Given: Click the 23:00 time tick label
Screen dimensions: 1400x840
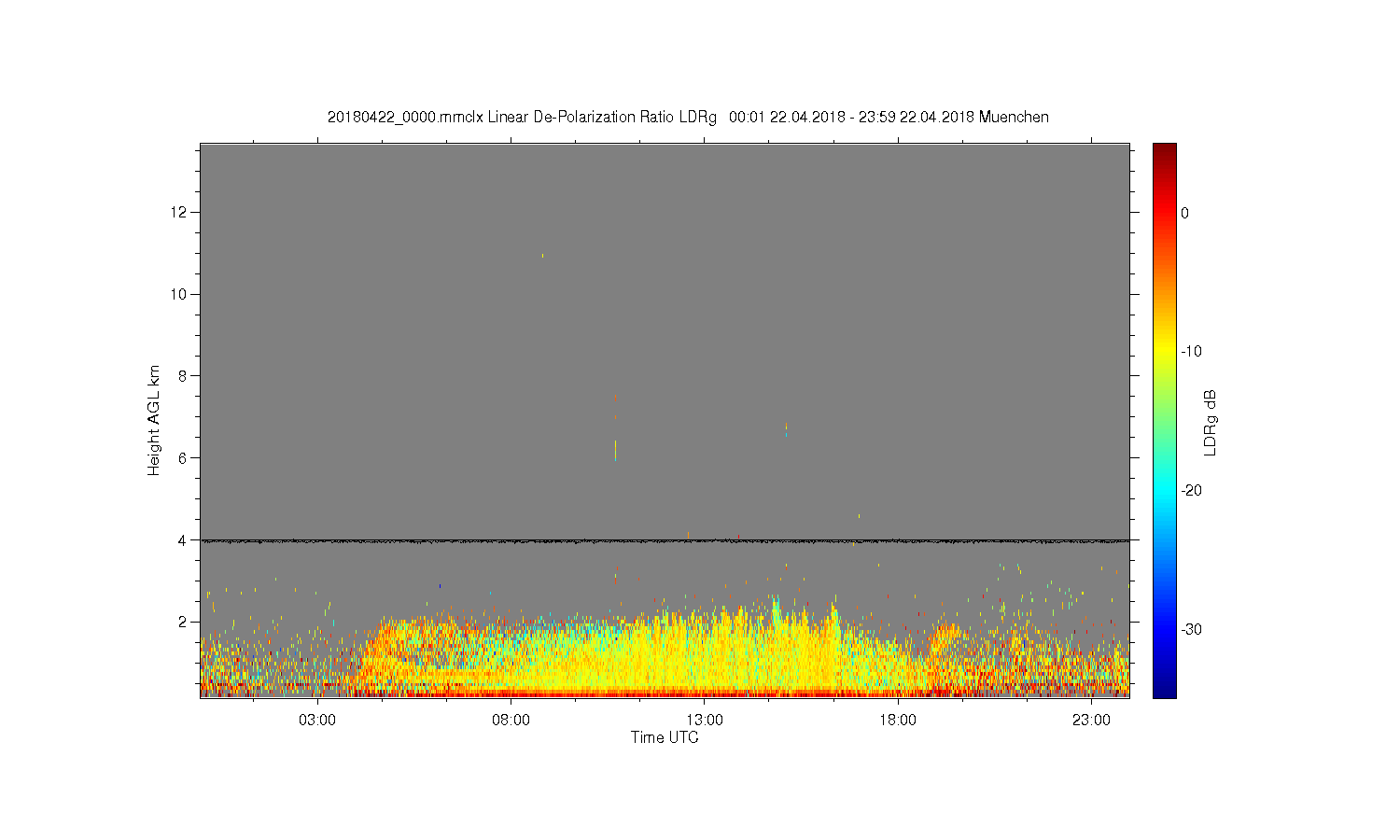Looking at the screenshot, I should (1091, 721).
